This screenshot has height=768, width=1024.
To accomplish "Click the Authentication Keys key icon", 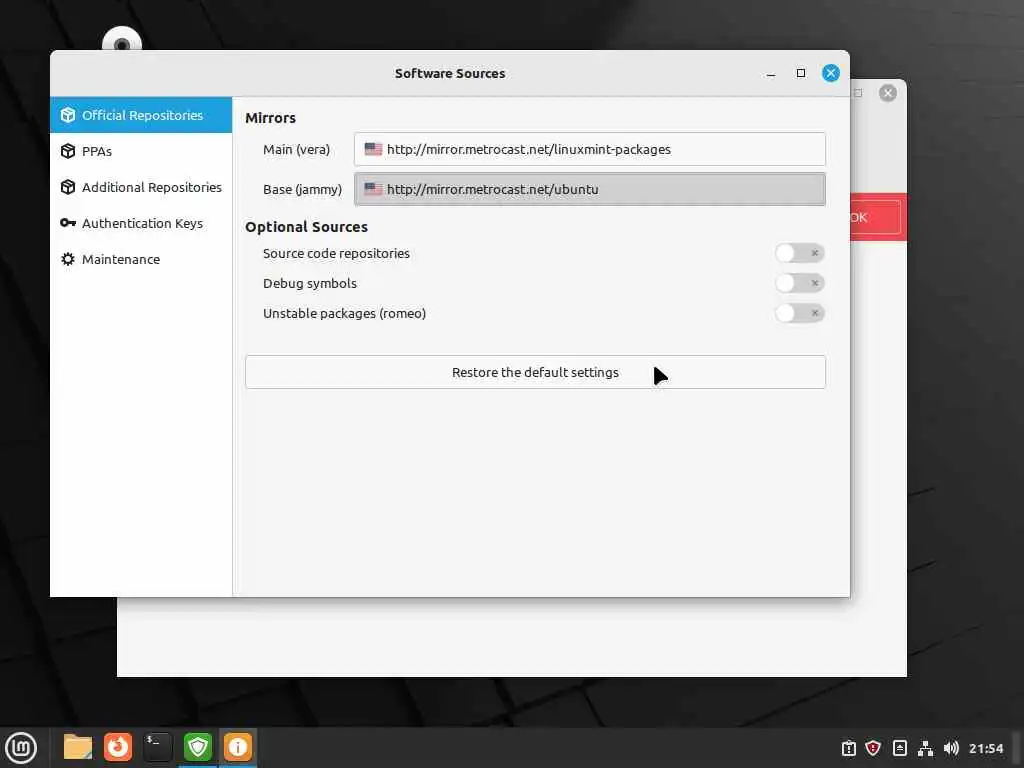I will (68, 223).
